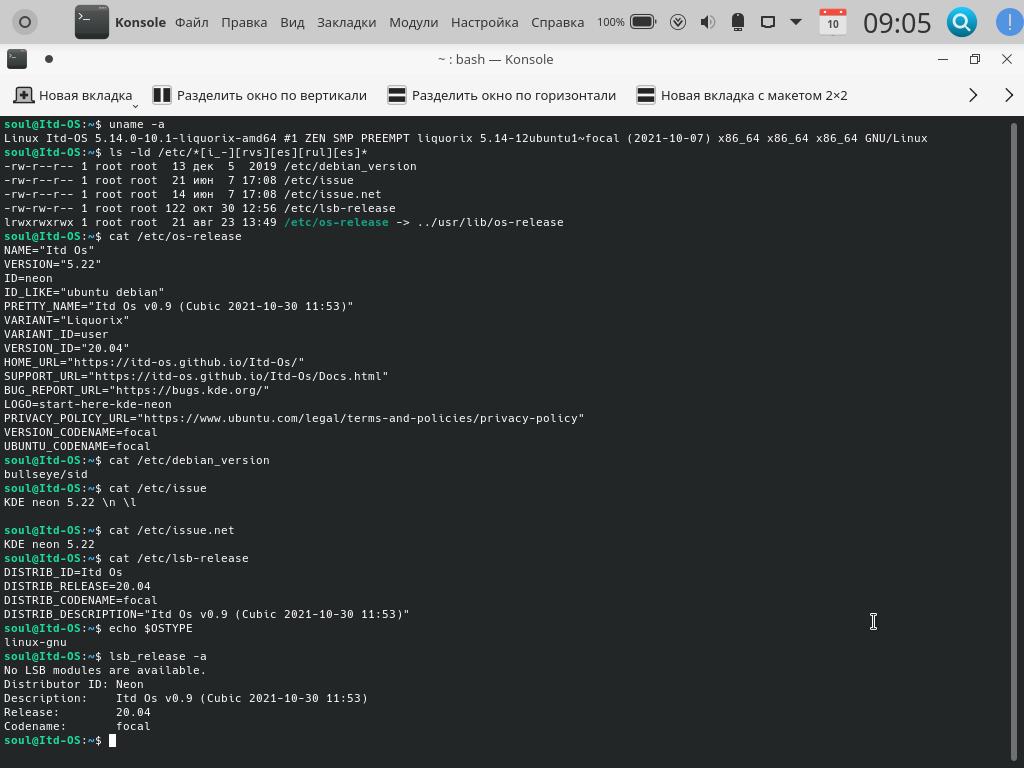Click Новая вкладка toolbar button

coord(72,95)
